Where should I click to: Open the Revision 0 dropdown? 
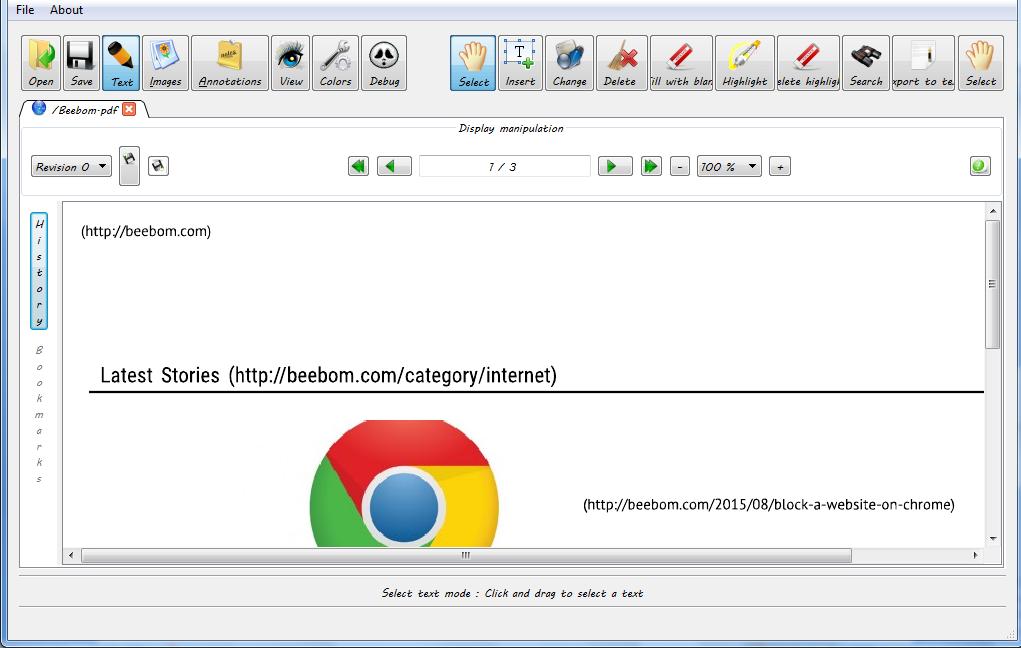[x=70, y=166]
